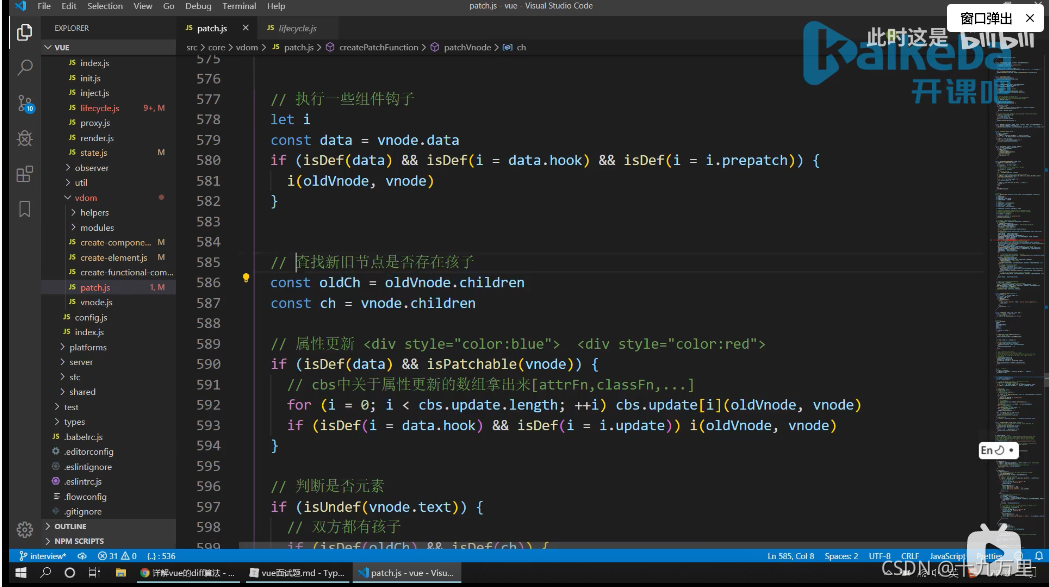
Task: Click vdom in the breadcrumb path
Action: click(x=247, y=48)
